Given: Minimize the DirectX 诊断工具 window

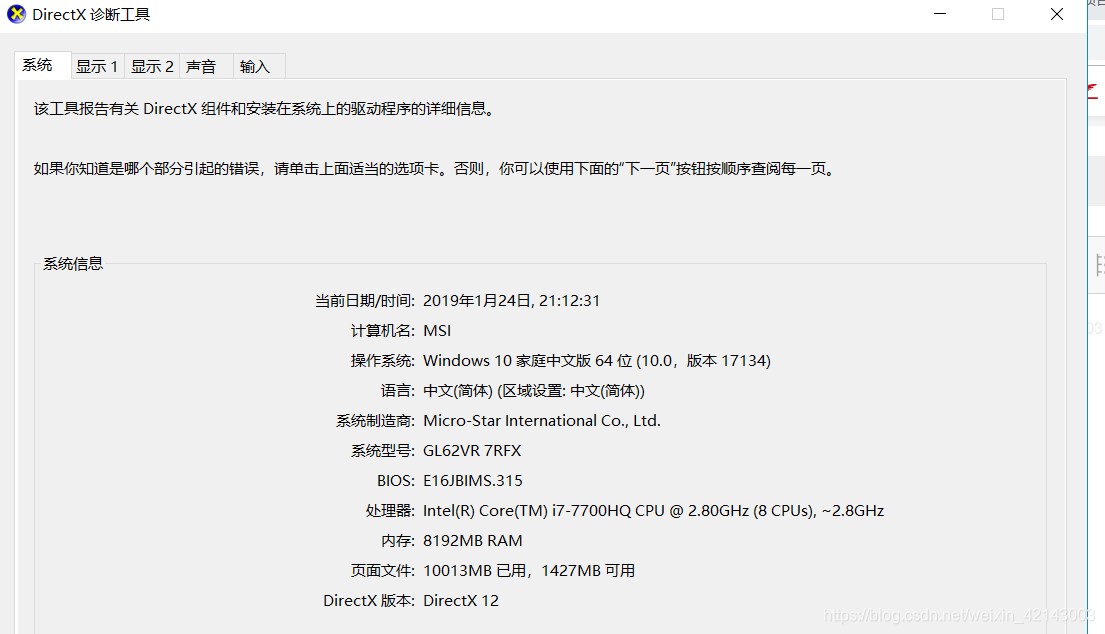Looking at the screenshot, I should (x=940, y=14).
